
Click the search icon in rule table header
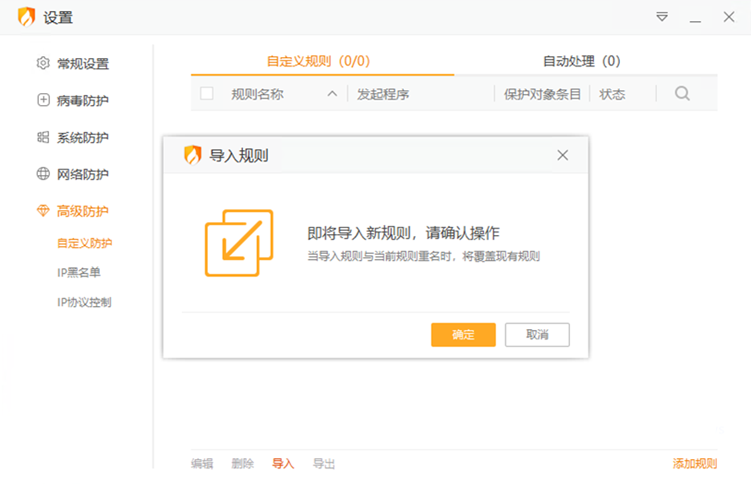tap(682, 93)
